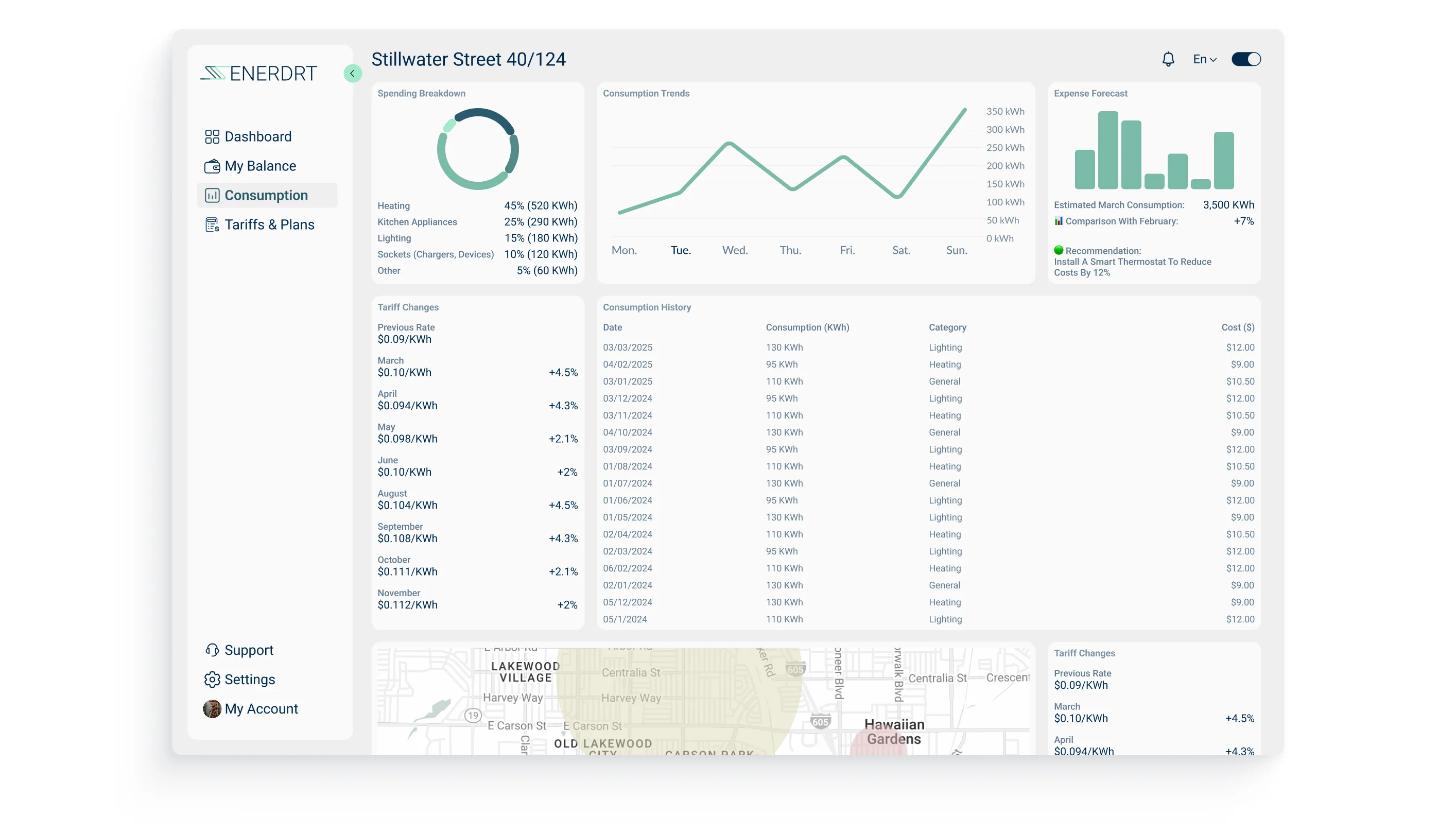
Task: Open the Dashboard menu item
Action: pos(267,136)
